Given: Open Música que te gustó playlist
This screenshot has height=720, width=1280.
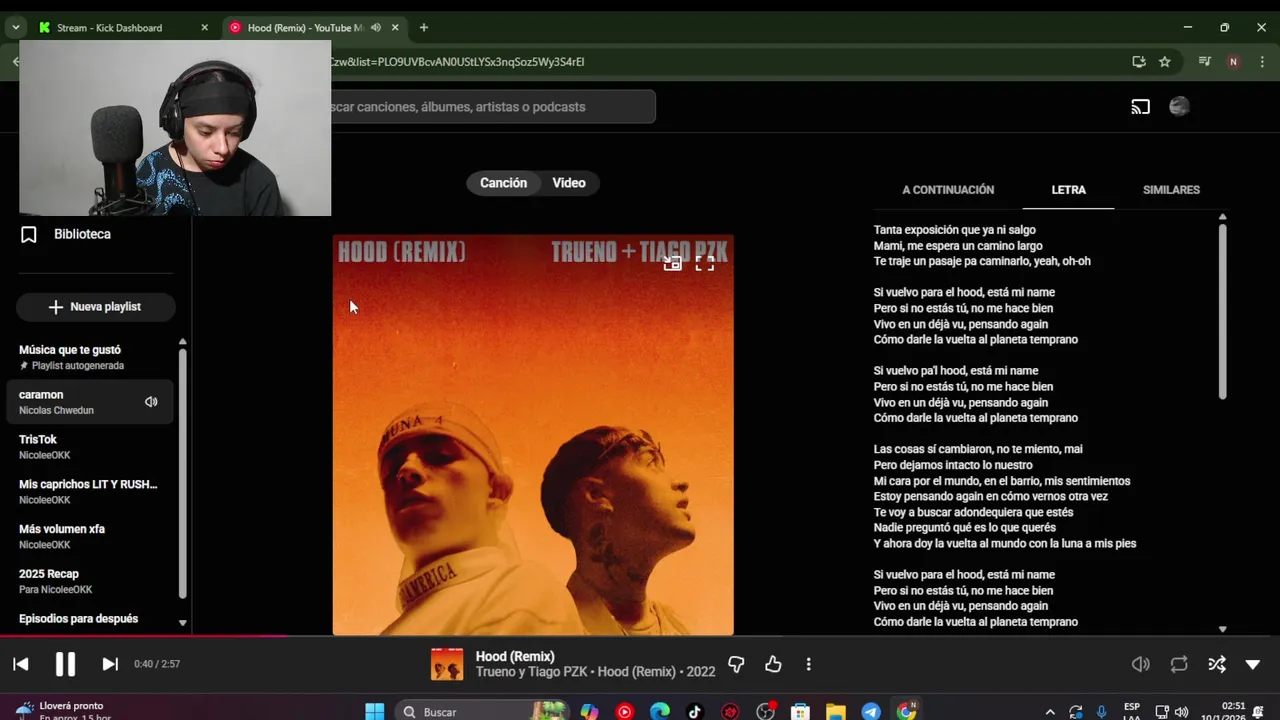Looking at the screenshot, I should [x=90, y=357].
